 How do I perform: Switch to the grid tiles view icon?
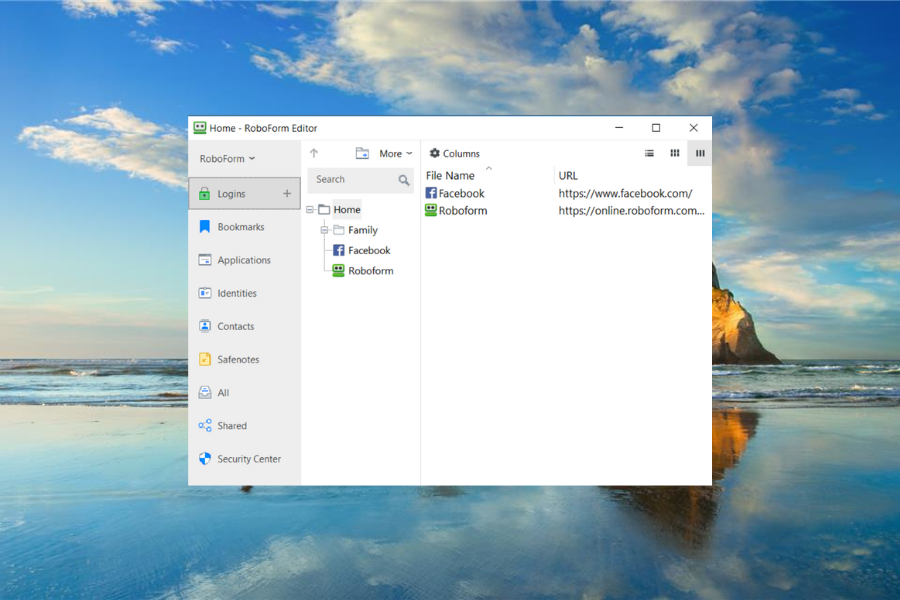pos(675,153)
